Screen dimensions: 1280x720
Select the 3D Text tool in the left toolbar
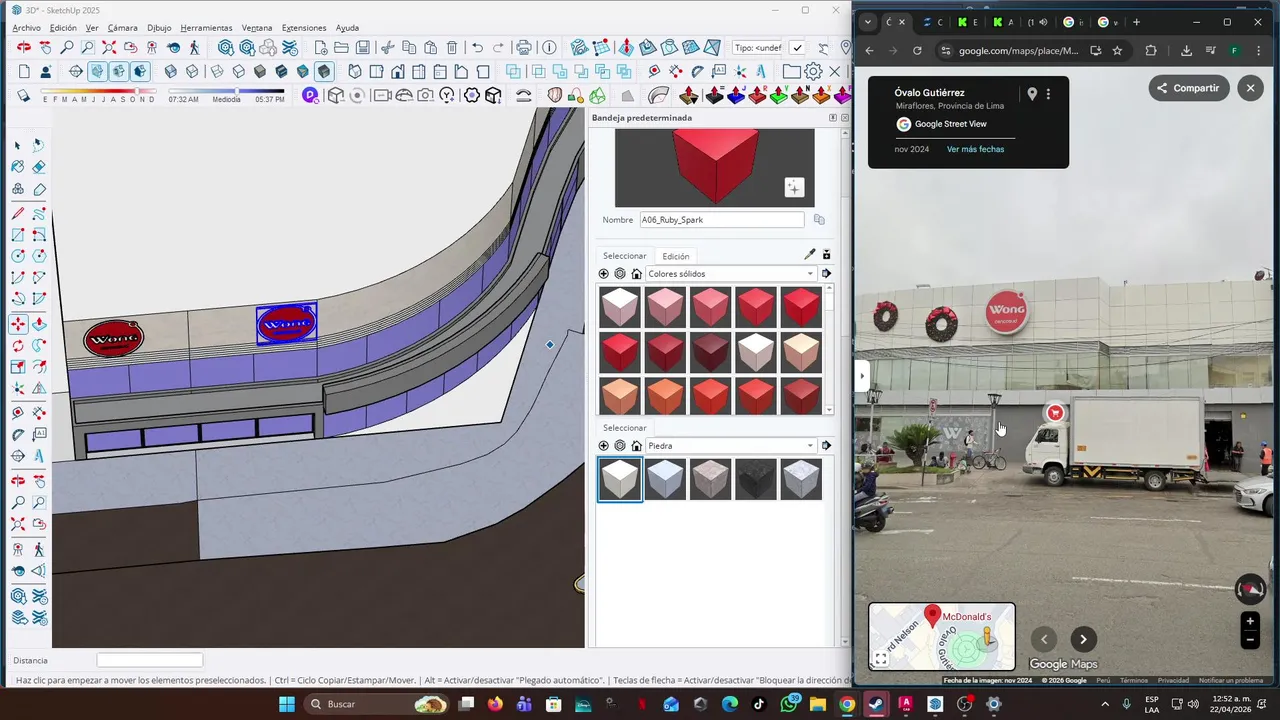[x=39, y=455]
